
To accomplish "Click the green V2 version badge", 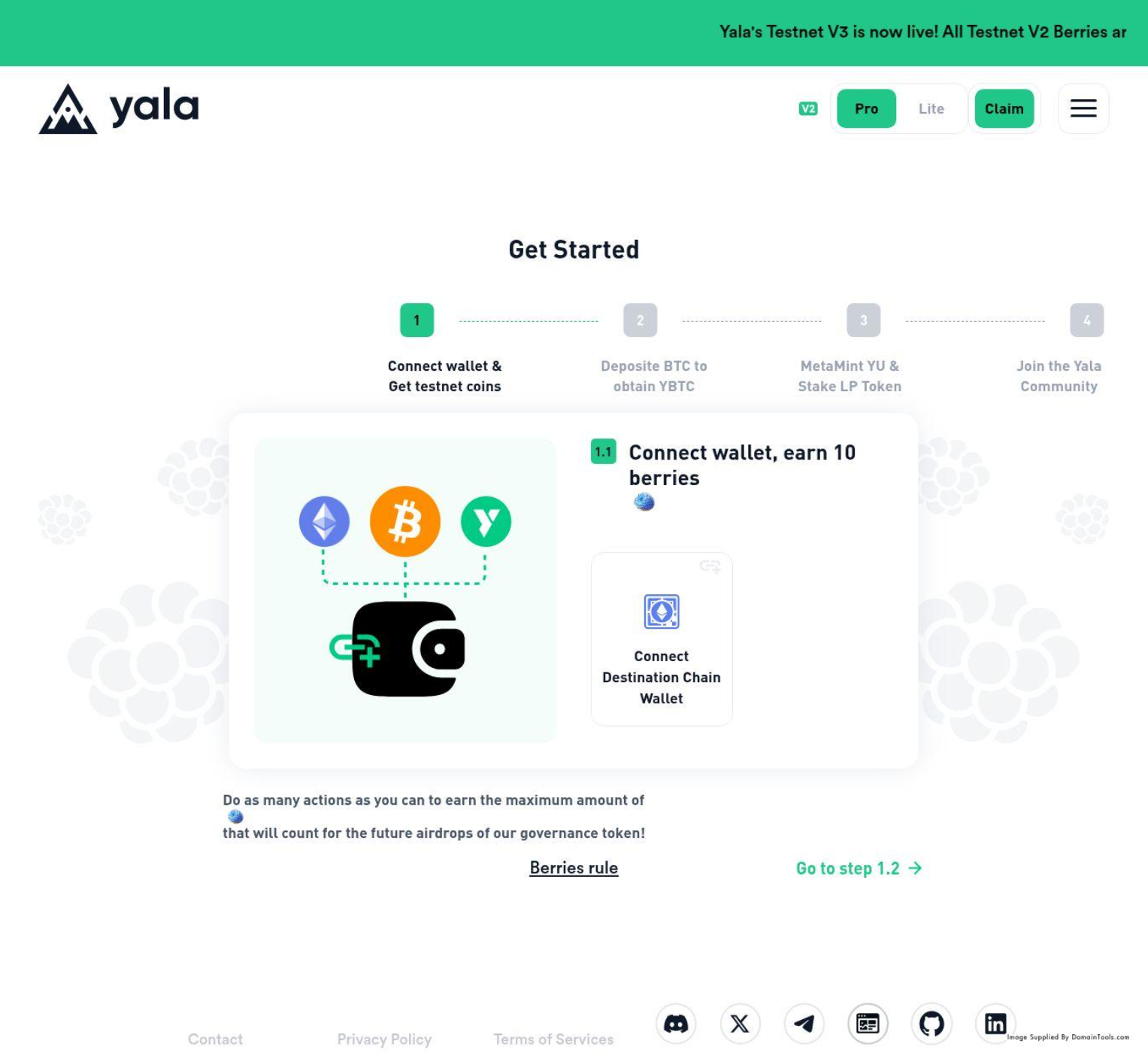I will pos(808,108).
